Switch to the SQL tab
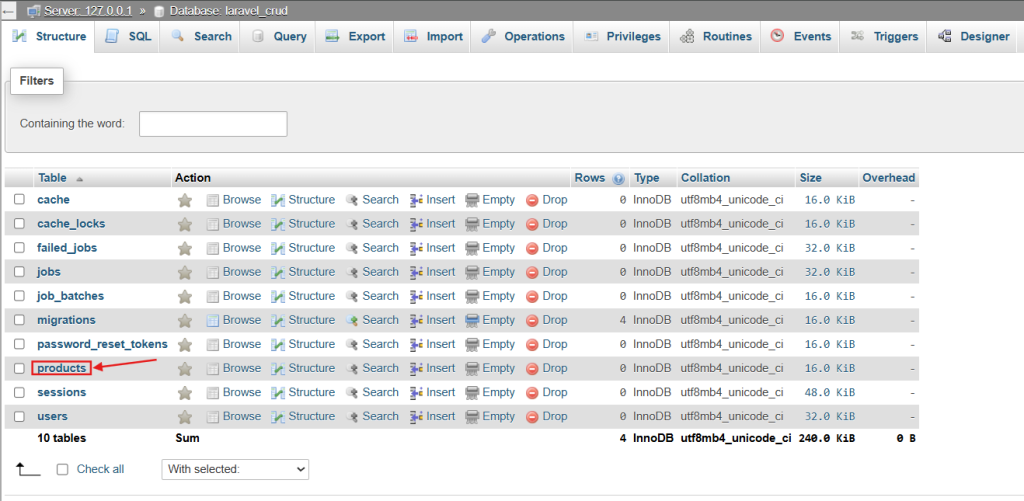This screenshot has width=1024, height=501. [x=129, y=37]
